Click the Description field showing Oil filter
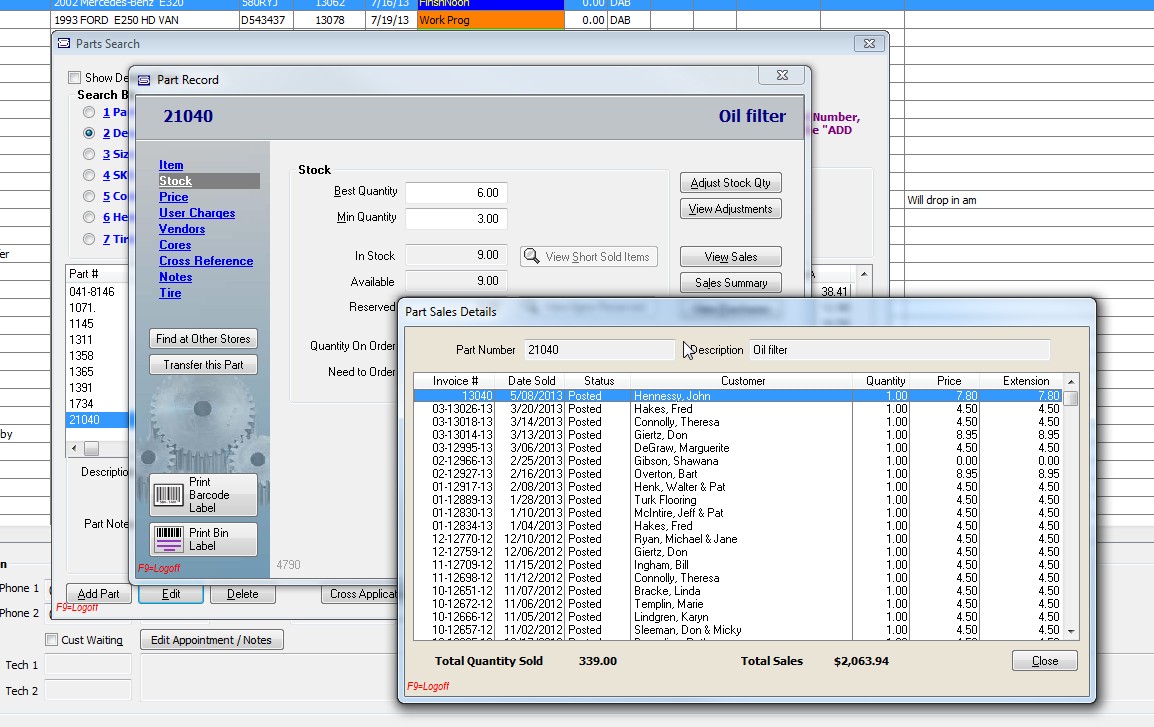 tap(899, 350)
